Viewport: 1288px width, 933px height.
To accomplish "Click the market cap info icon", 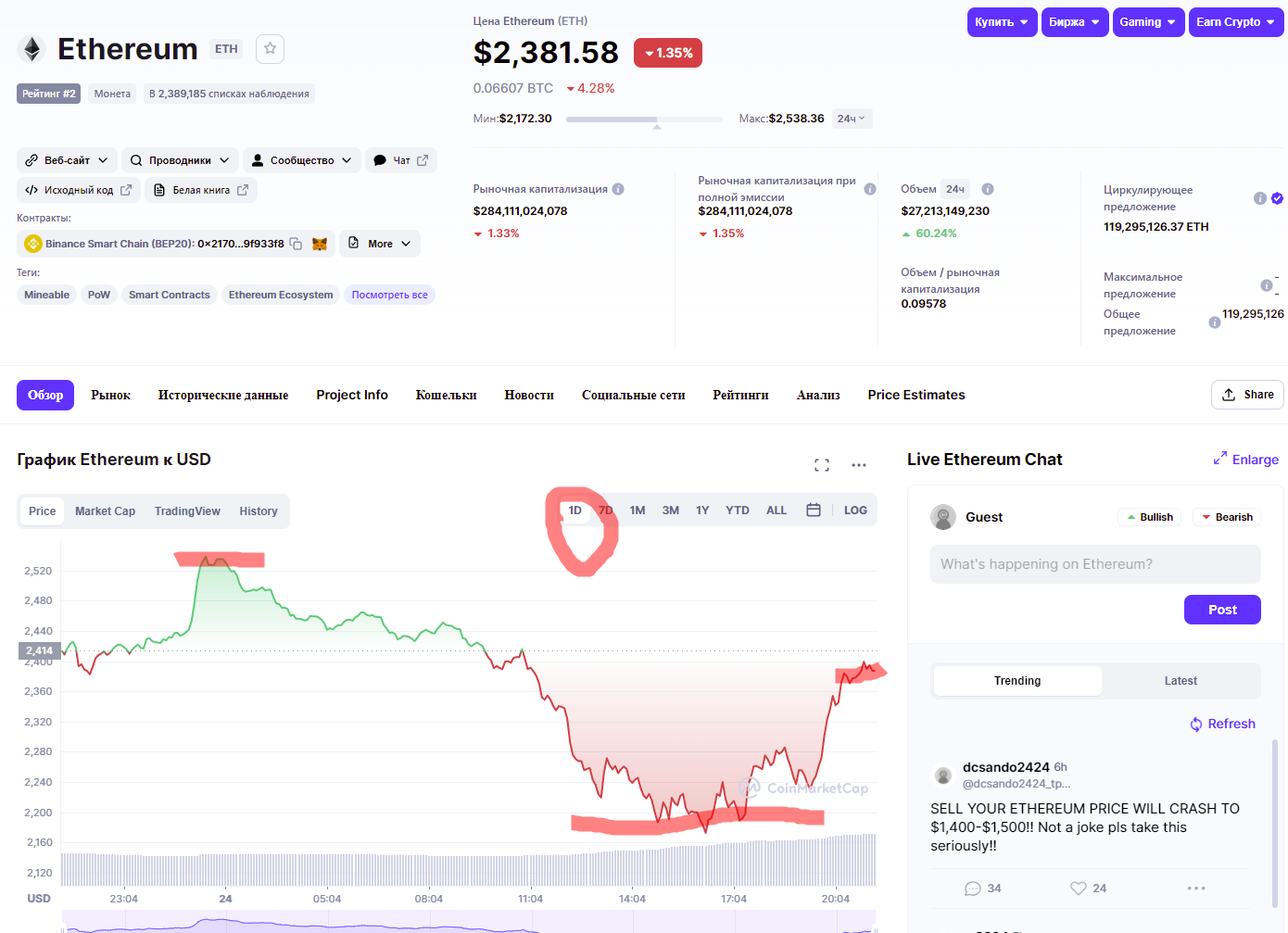I will [x=618, y=189].
